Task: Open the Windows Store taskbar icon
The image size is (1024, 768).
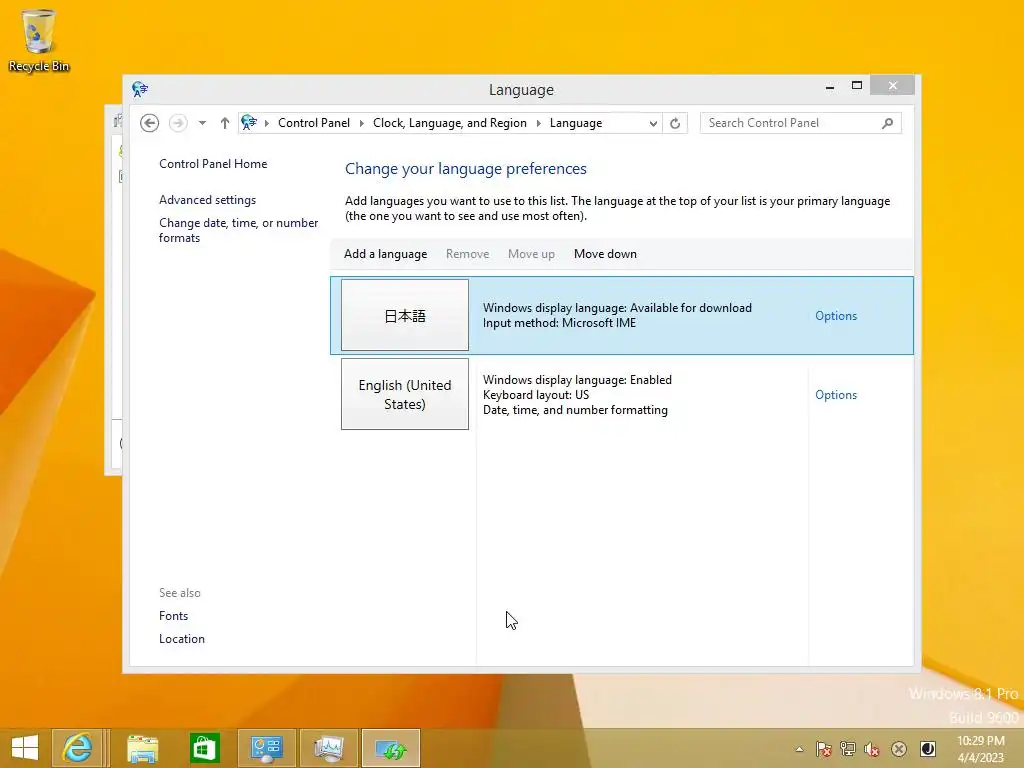Action: 204,748
